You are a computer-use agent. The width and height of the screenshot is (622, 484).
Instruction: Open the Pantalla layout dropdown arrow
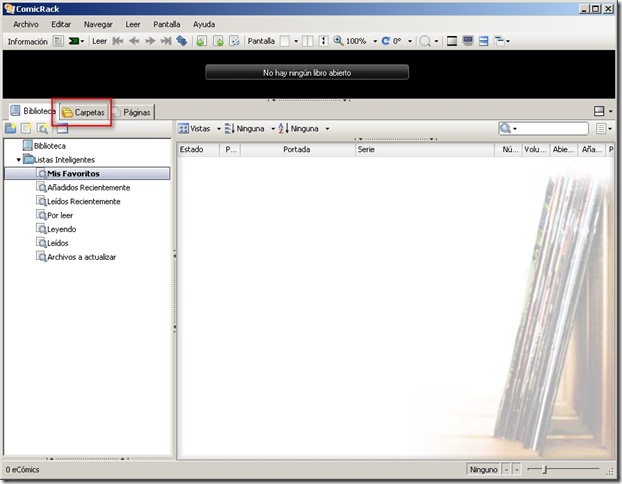pos(296,41)
